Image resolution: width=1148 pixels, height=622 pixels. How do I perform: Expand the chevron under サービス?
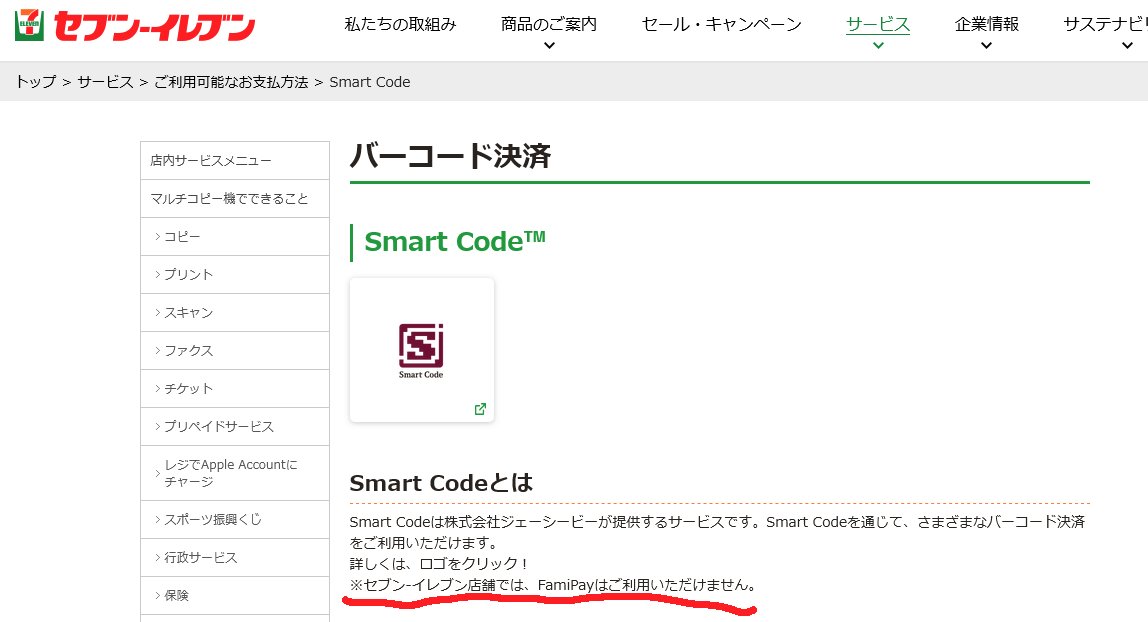(878, 45)
